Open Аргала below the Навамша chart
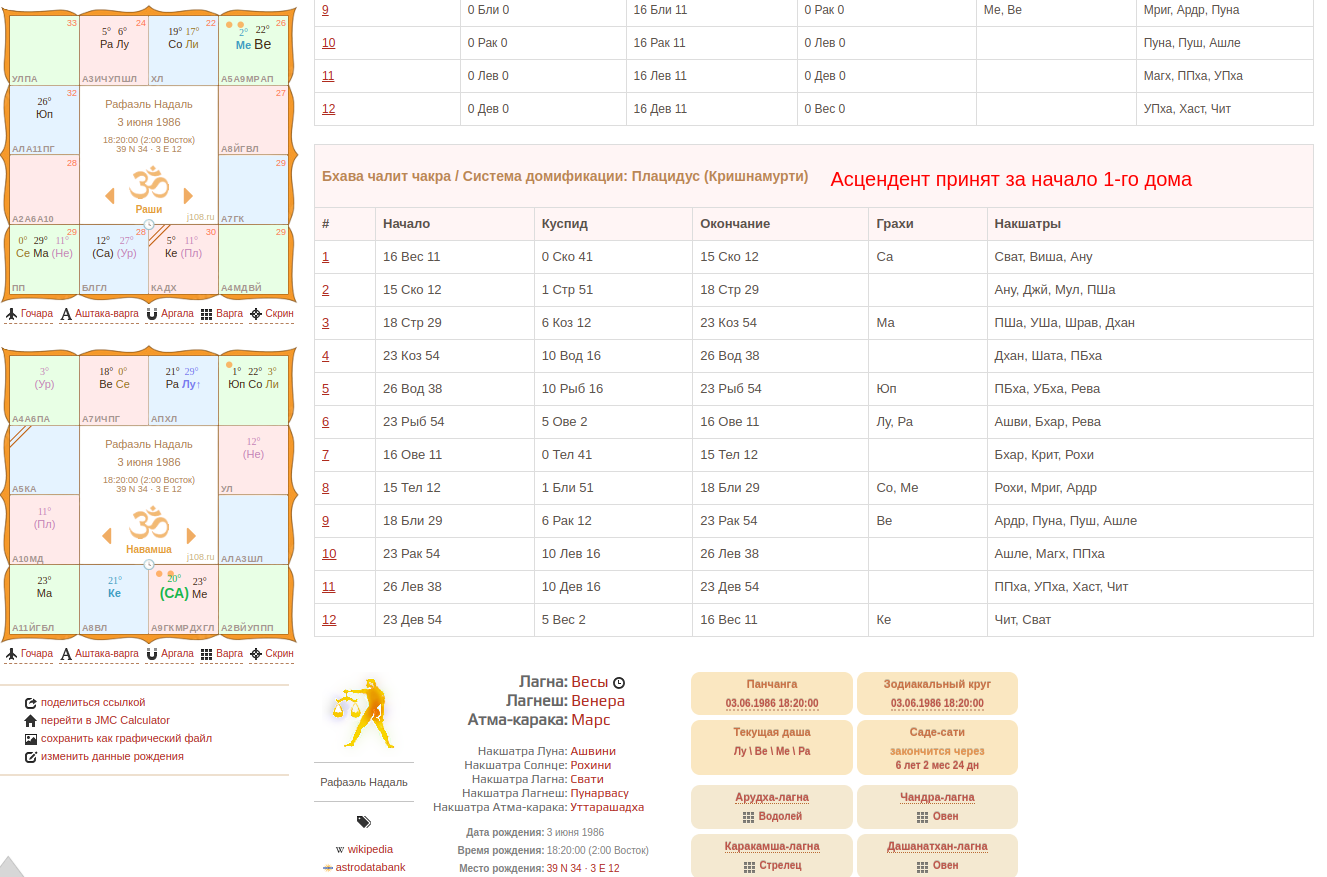Image resolution: width=1327 pixels, height=877 pixels. (x=169, y=653)
